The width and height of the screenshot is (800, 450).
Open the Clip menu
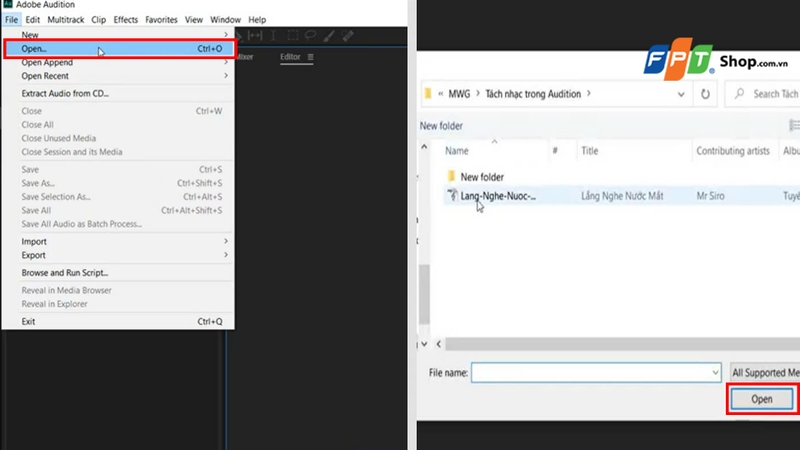(98, 20)
